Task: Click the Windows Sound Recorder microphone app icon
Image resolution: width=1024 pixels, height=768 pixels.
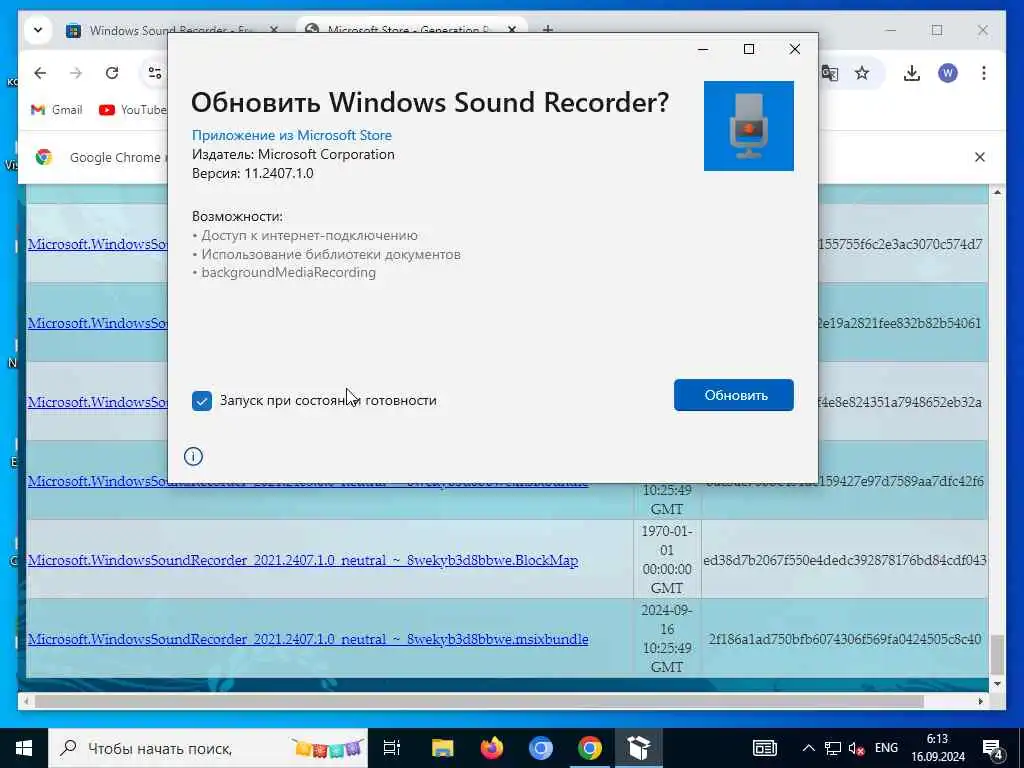Action: 748,126
